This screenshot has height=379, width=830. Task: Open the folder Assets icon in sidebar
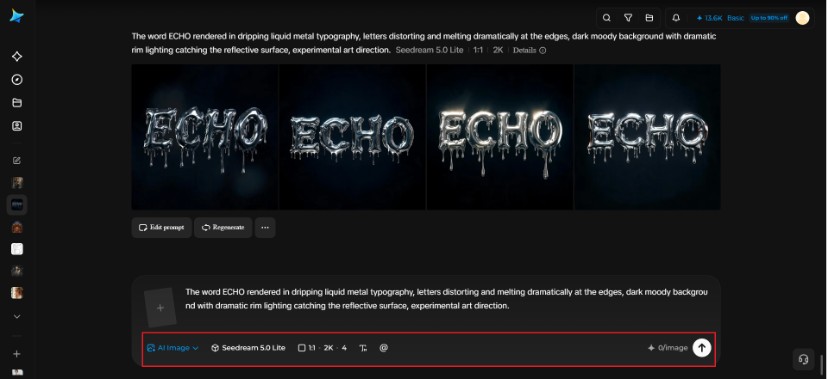17,103
